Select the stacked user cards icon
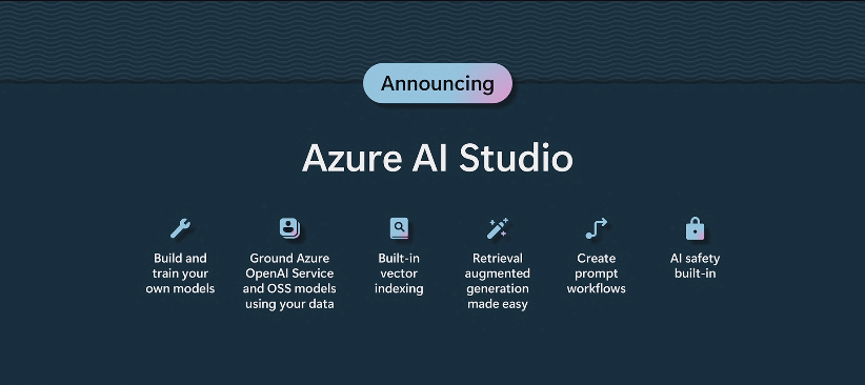Viewport: 866px width, 385px height. 289,228
